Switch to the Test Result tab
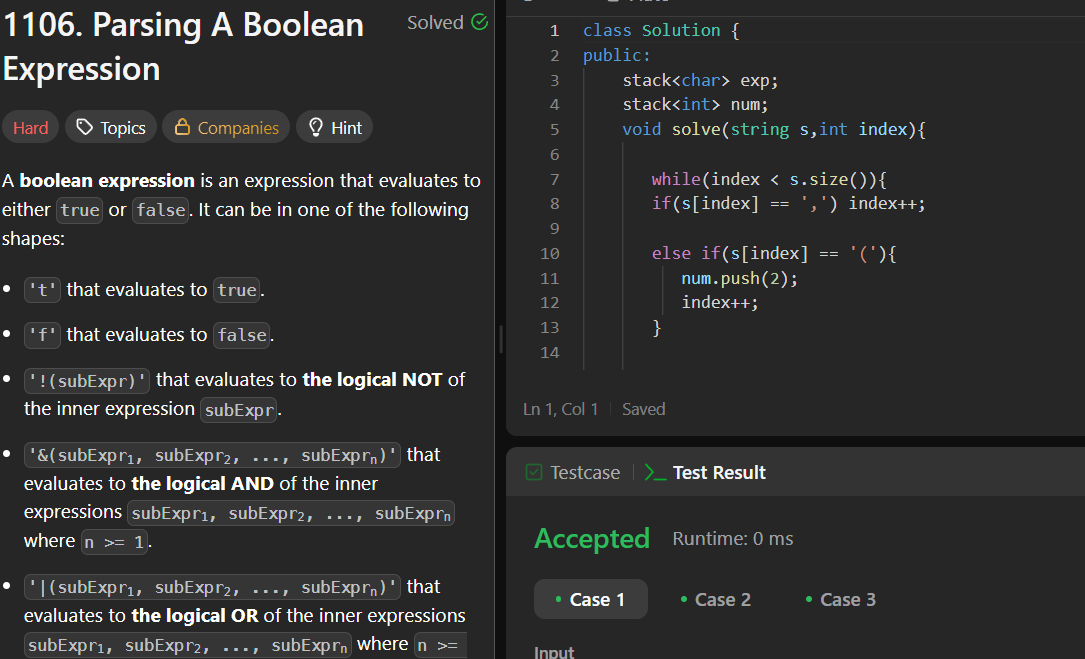1085x659 pixels. pos(705,472)
